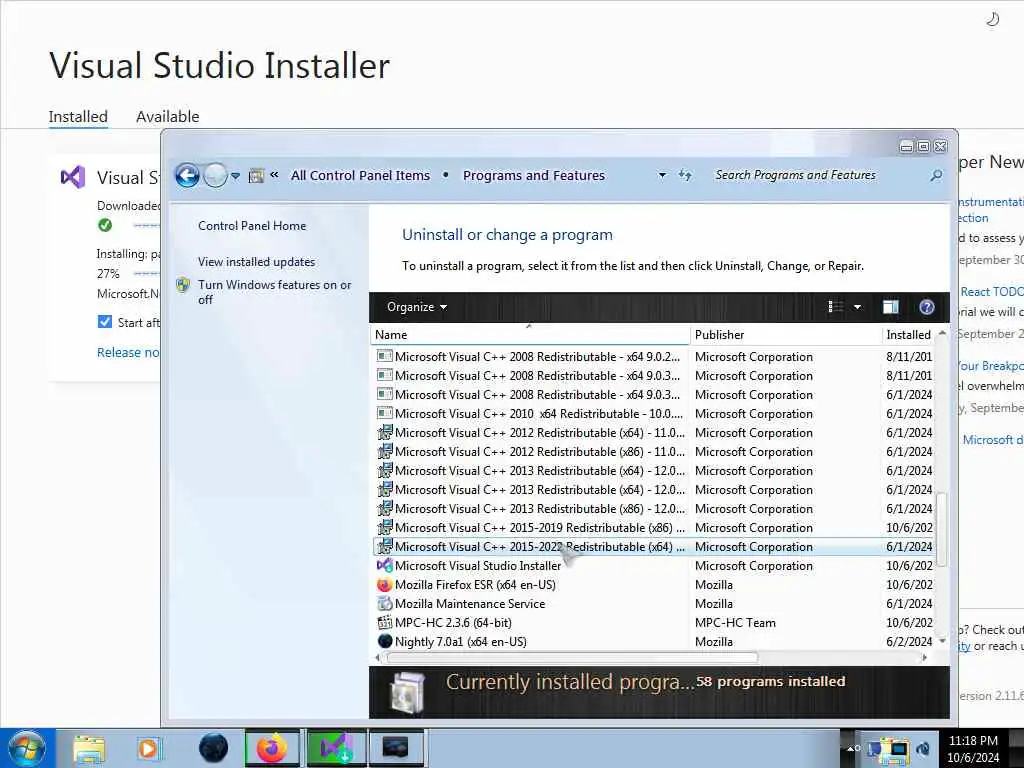Click the Control Panel icon in address bar
Image resolution: width=1024 pixels, height=768 pixels.
(x=257, y=175)
